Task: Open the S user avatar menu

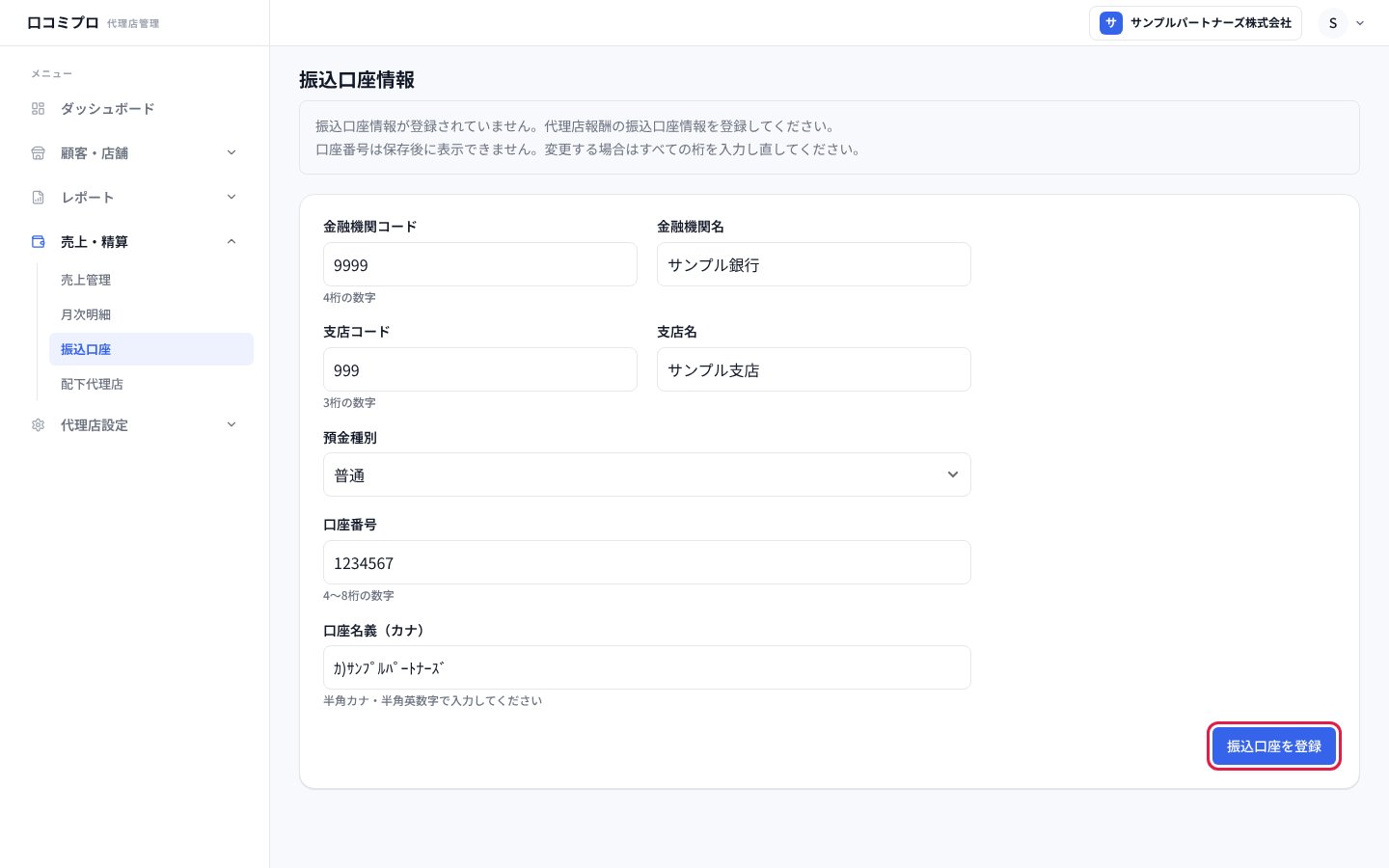Action: [x=1333, y=23]
